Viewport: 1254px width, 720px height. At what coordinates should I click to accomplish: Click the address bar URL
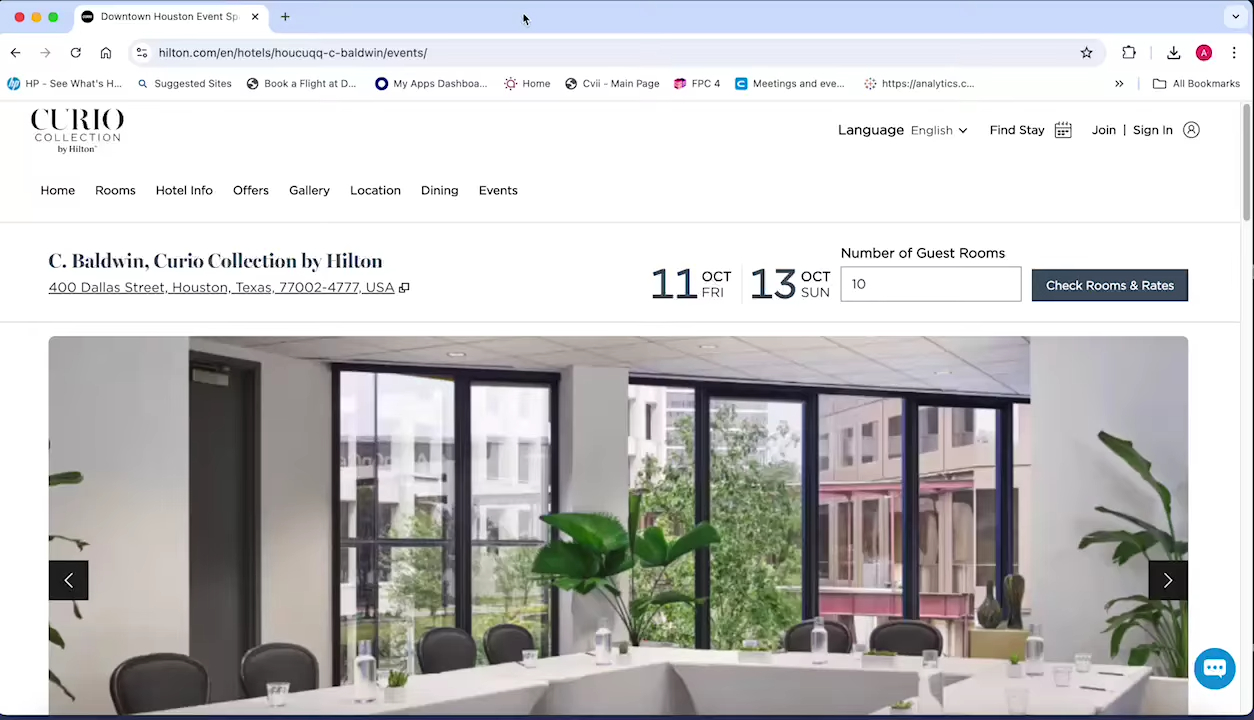(x=293, y=53)
